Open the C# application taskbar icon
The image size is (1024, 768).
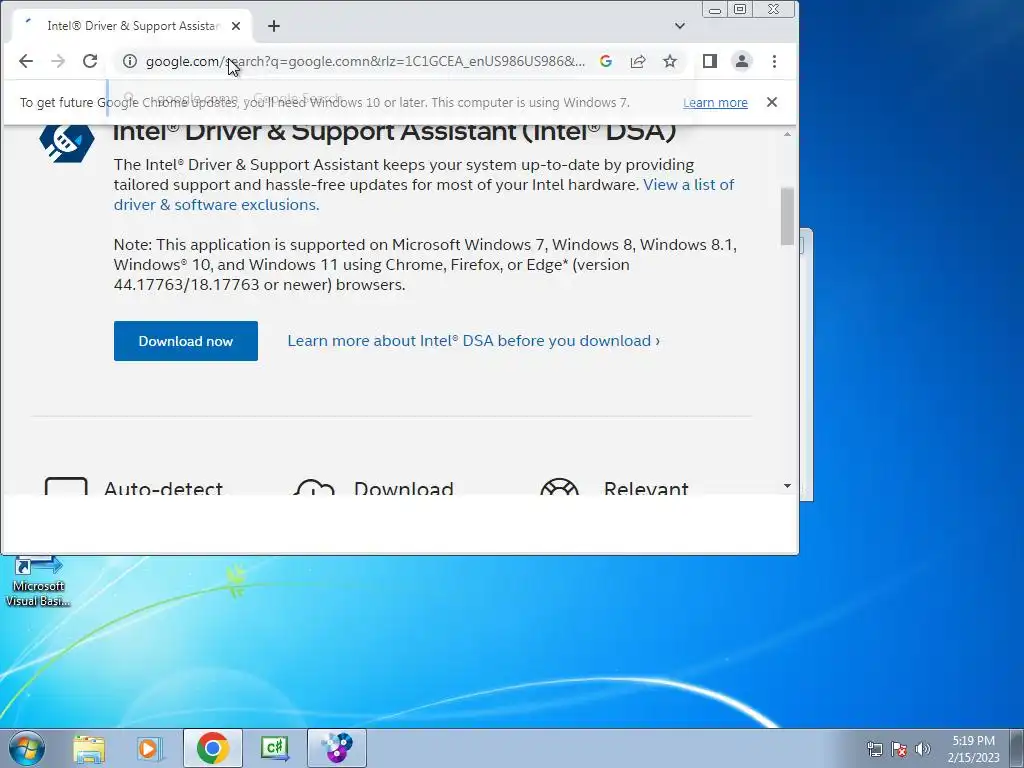pos(274,748)
